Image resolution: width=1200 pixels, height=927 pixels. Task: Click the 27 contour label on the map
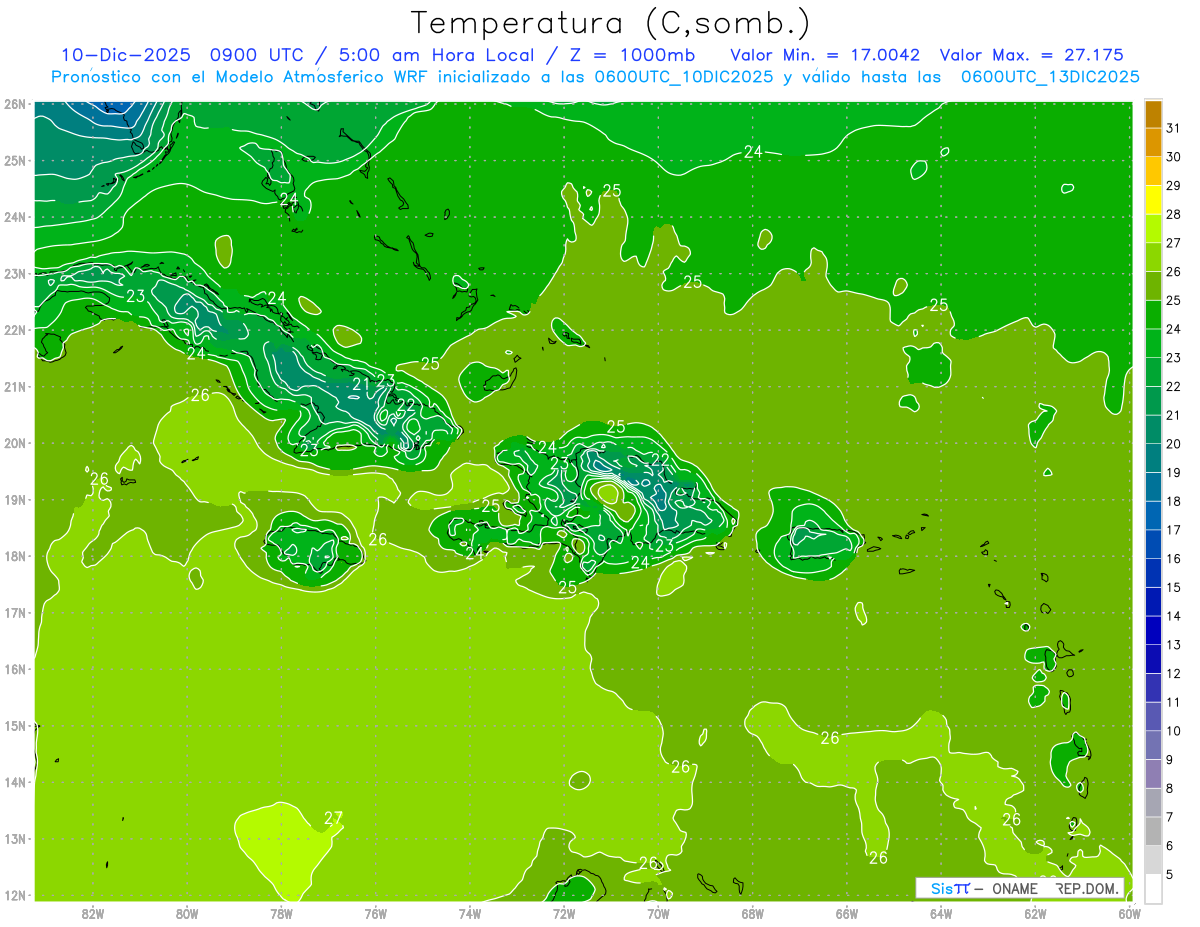tap(333, 818)
